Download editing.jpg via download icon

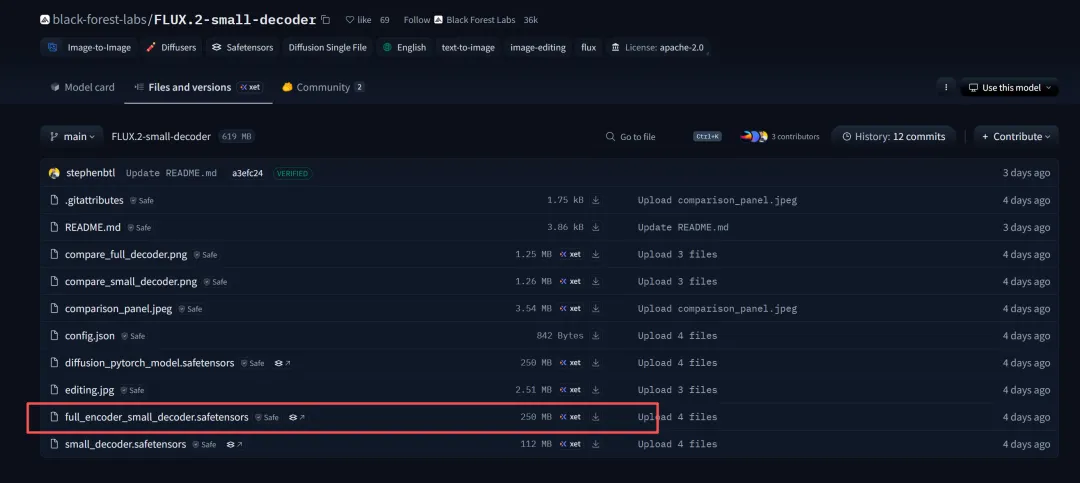(x=596, y=390)
